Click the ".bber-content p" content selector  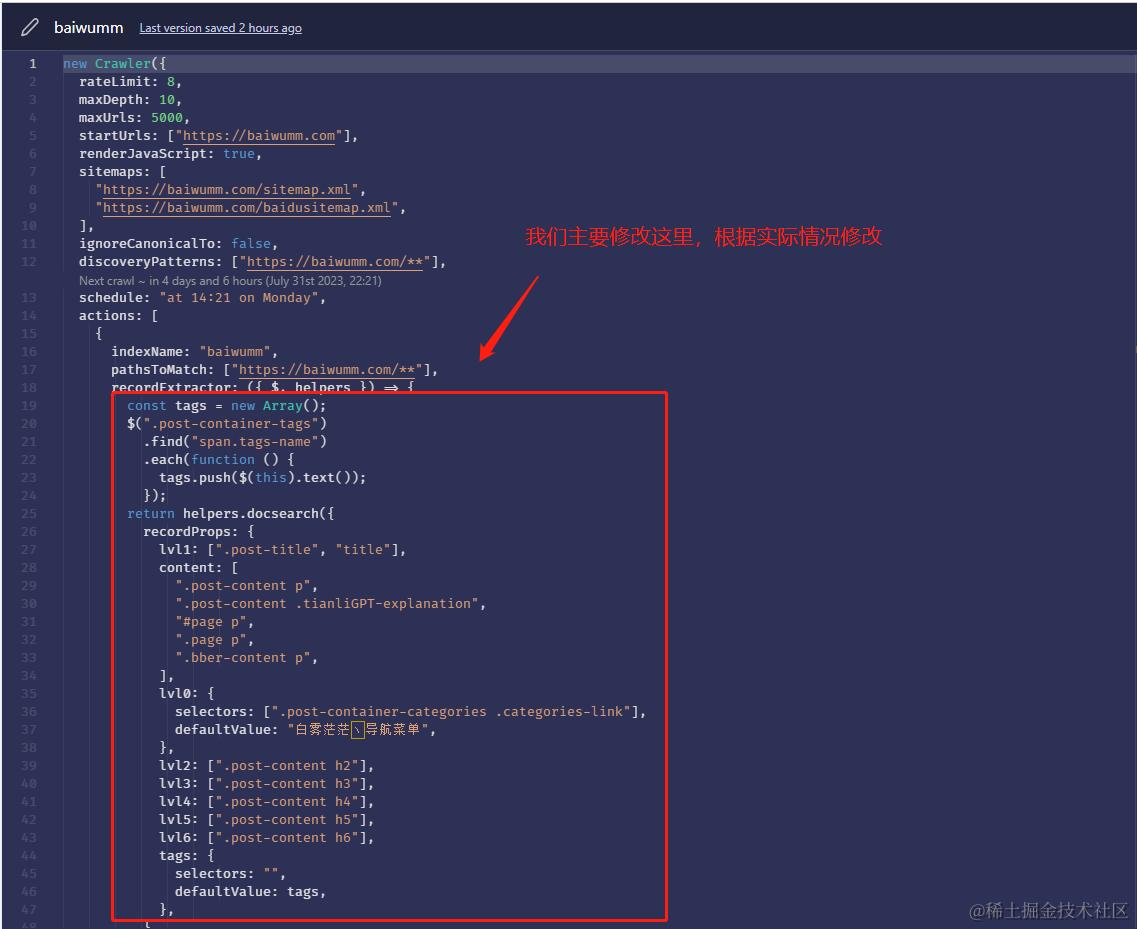point(242,658)
